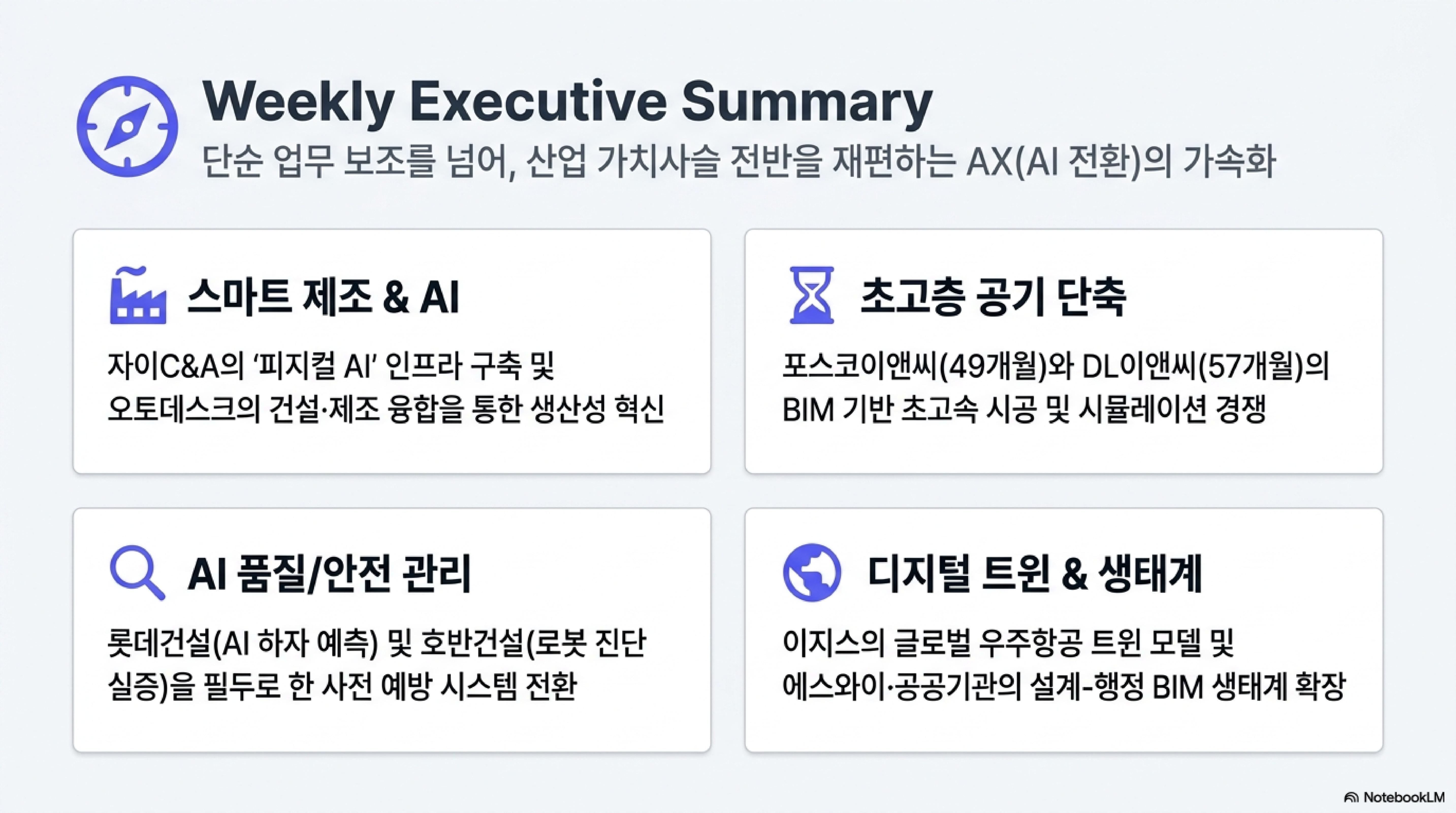Select the Weekly Executive Summary title

point(567,102)
